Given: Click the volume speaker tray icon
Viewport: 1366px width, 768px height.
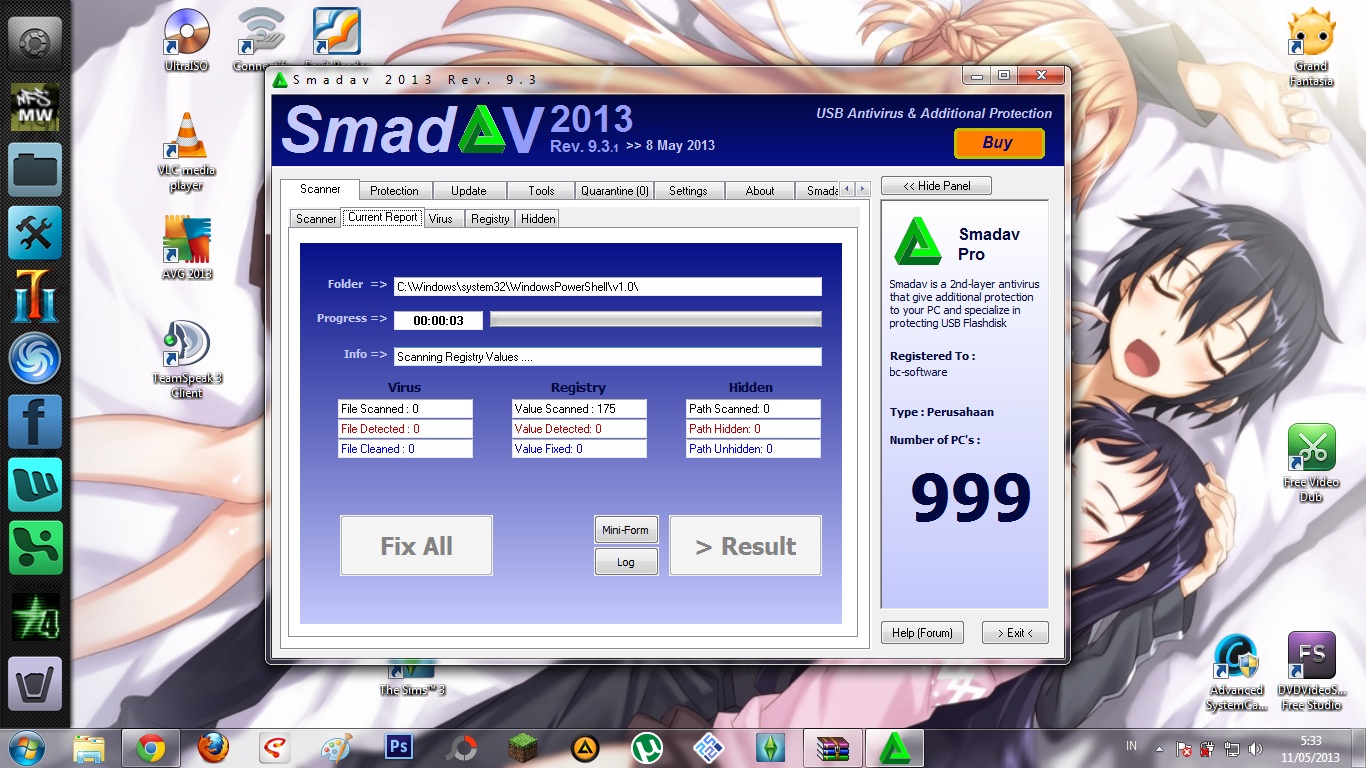Looking at the screenshot, I should (x=1256, y=748).
